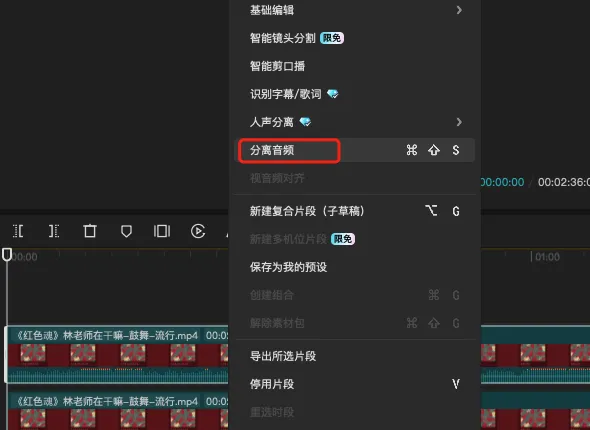This screenshot has height=430, width=590.
Task: Expand the 基础编辑 submenu arrow
Action: tap(459, 10)
